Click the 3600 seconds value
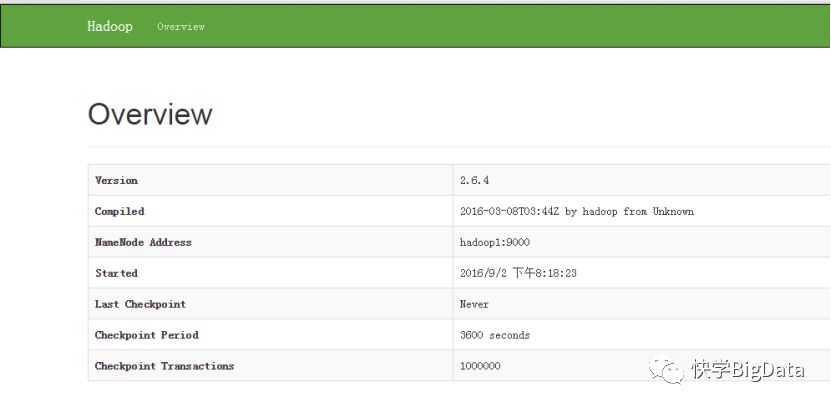Screen dimensions: 831x408 [494, 335]
